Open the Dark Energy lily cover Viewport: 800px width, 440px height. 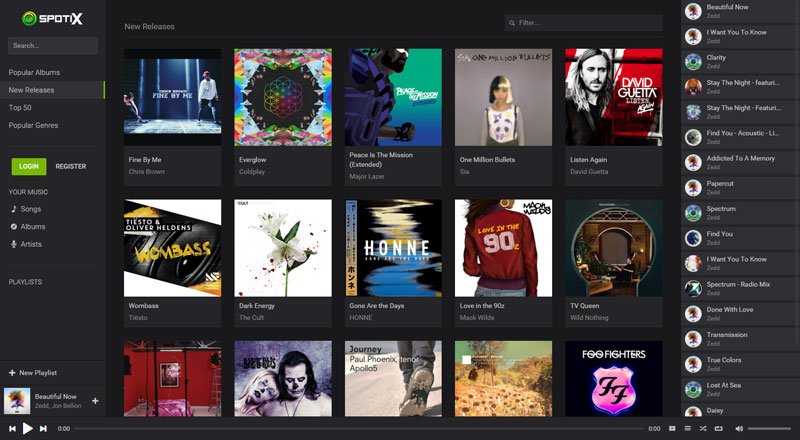pos(283,248)
